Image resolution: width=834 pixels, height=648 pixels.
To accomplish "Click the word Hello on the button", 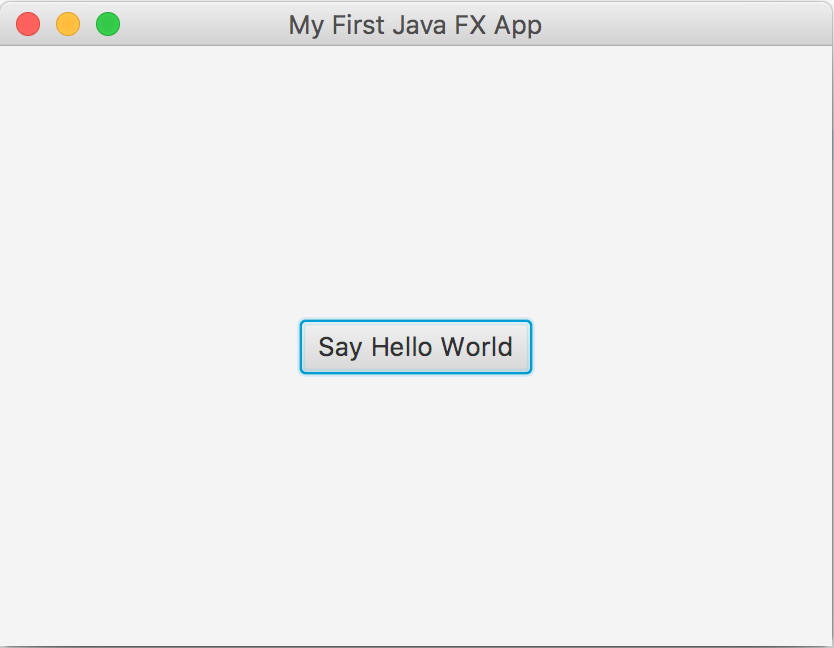I will coord(402,347).
